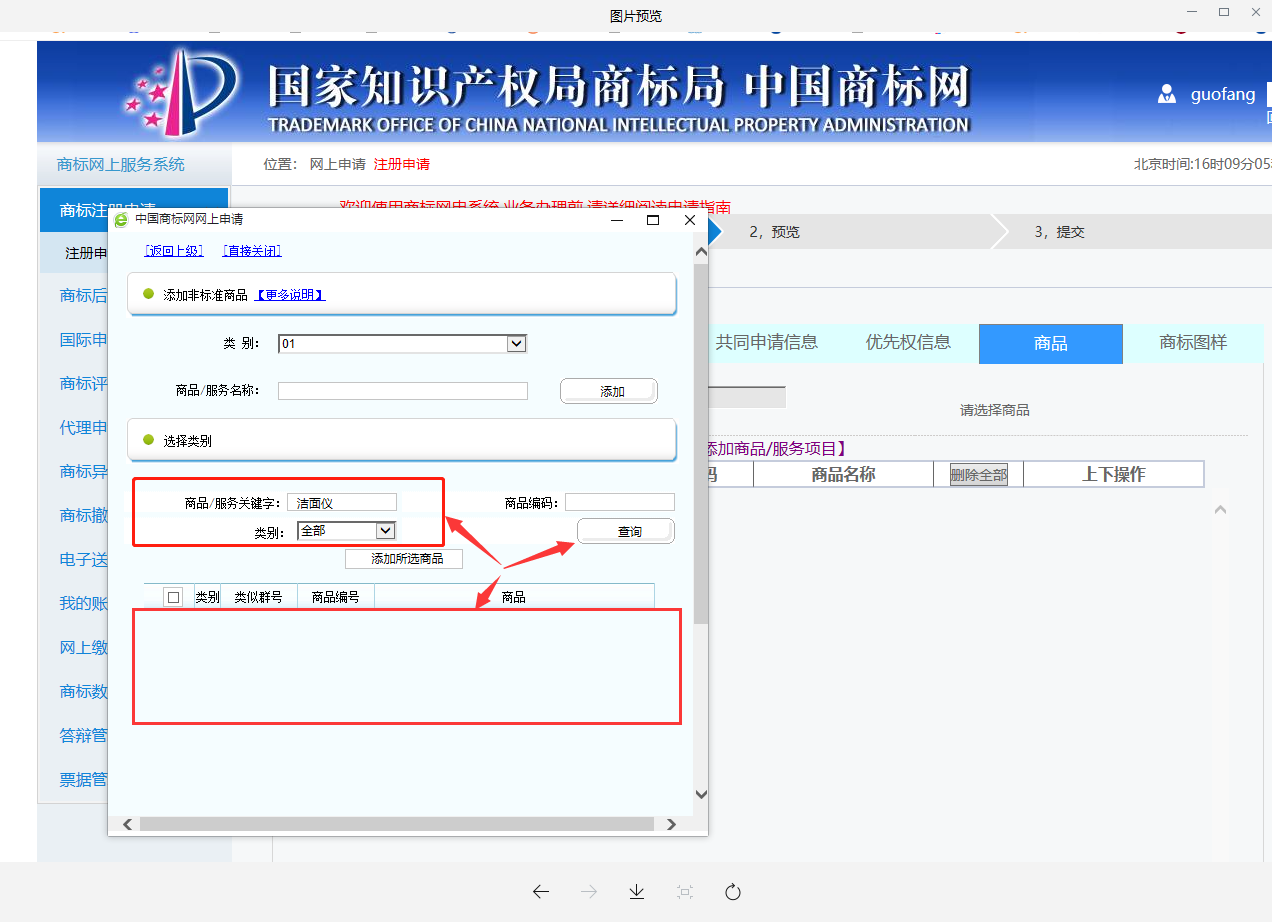Click the Trademark Office logo emblem
The image size is (1272, 922).
(180, 93)
